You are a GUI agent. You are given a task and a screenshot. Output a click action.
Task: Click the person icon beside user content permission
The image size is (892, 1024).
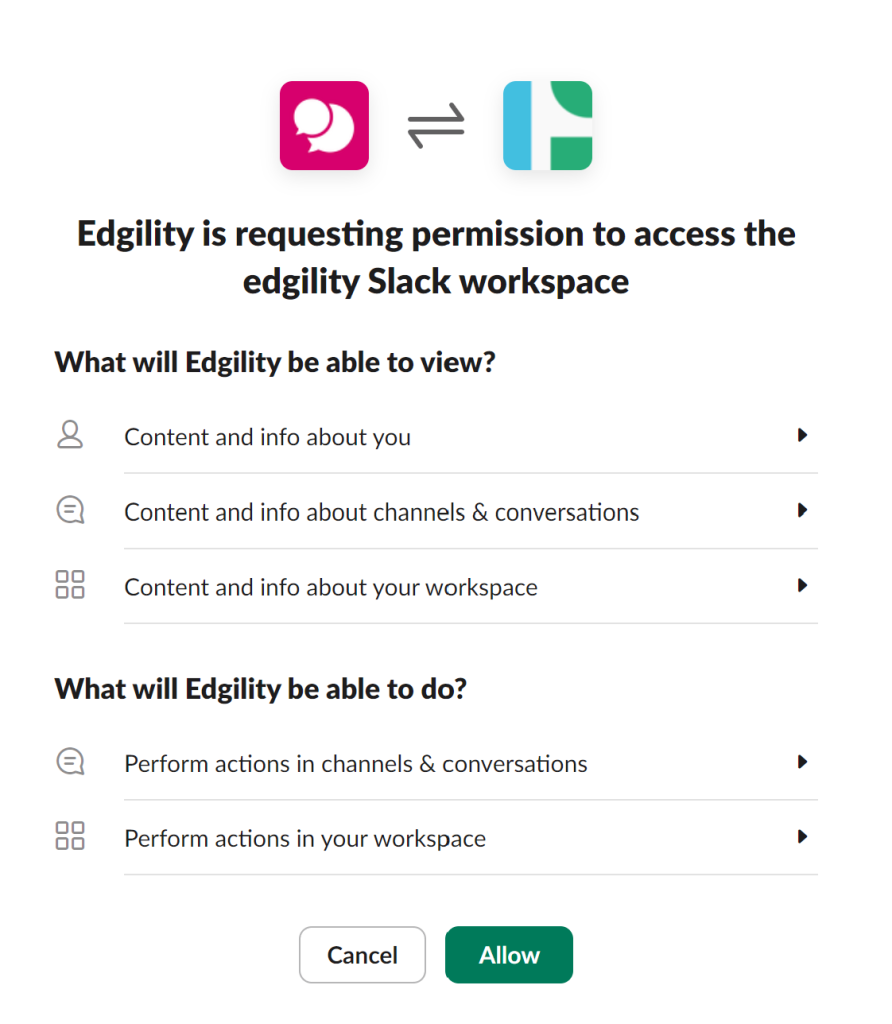(x=70, y=435)
